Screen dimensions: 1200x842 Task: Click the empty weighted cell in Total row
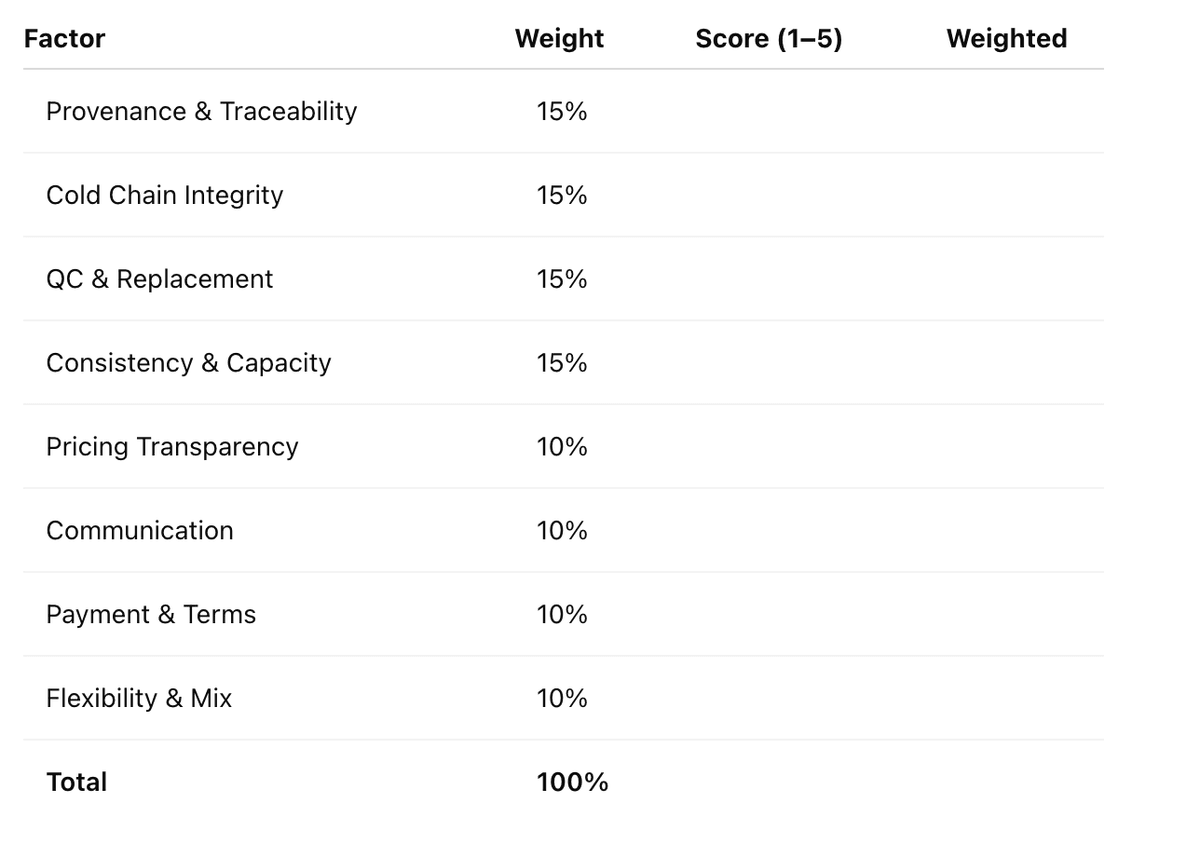1006,782
